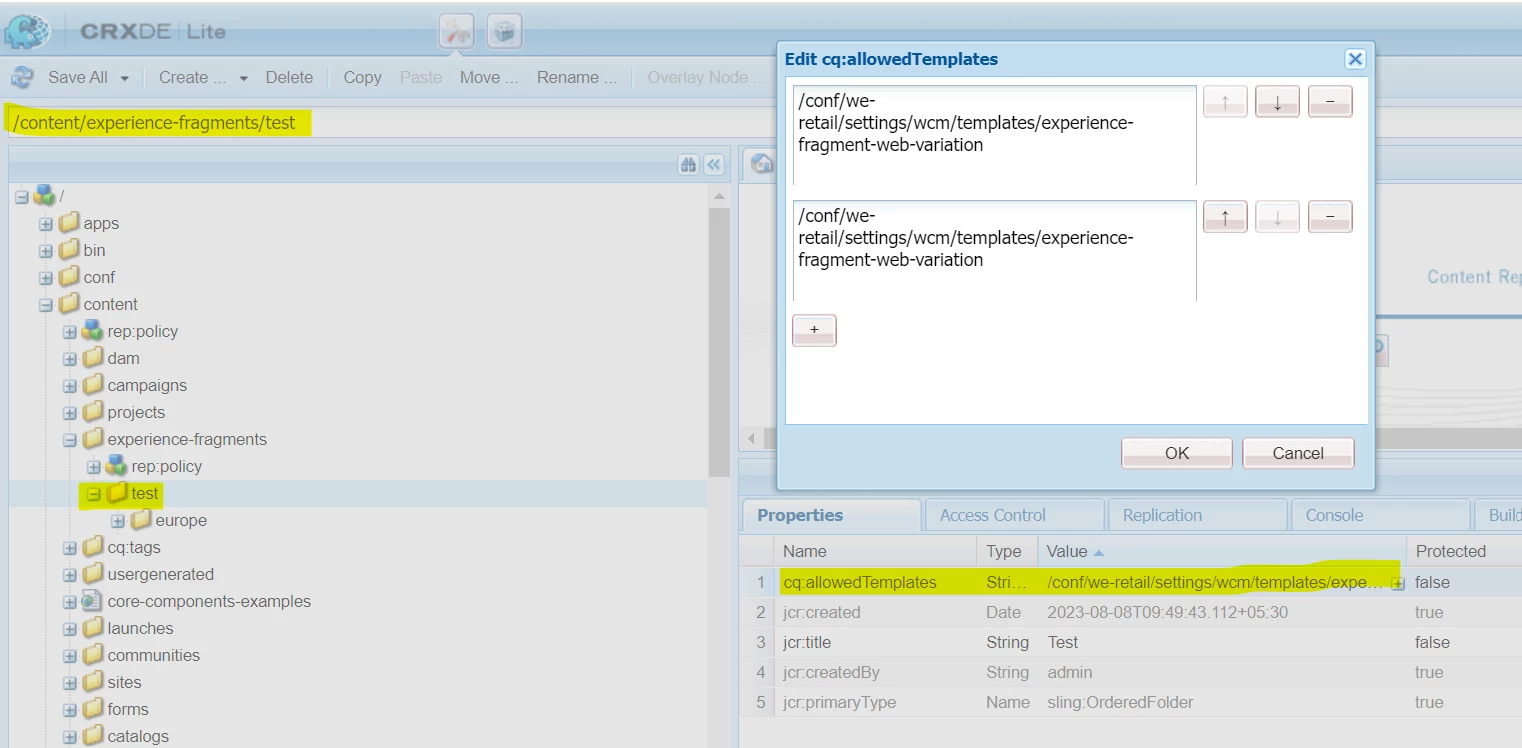Collapse the content folder node
Screen dimensions: 1522x748
coord(46,304)
